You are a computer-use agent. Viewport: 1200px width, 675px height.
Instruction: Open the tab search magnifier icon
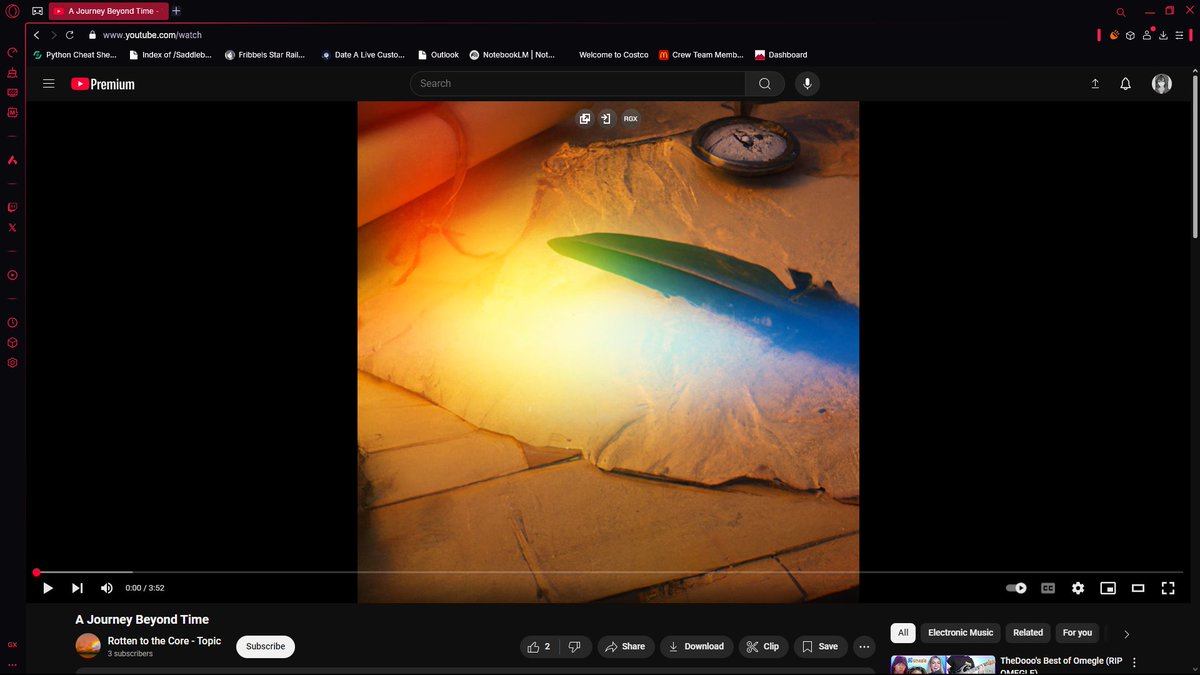click(1120, 12)
